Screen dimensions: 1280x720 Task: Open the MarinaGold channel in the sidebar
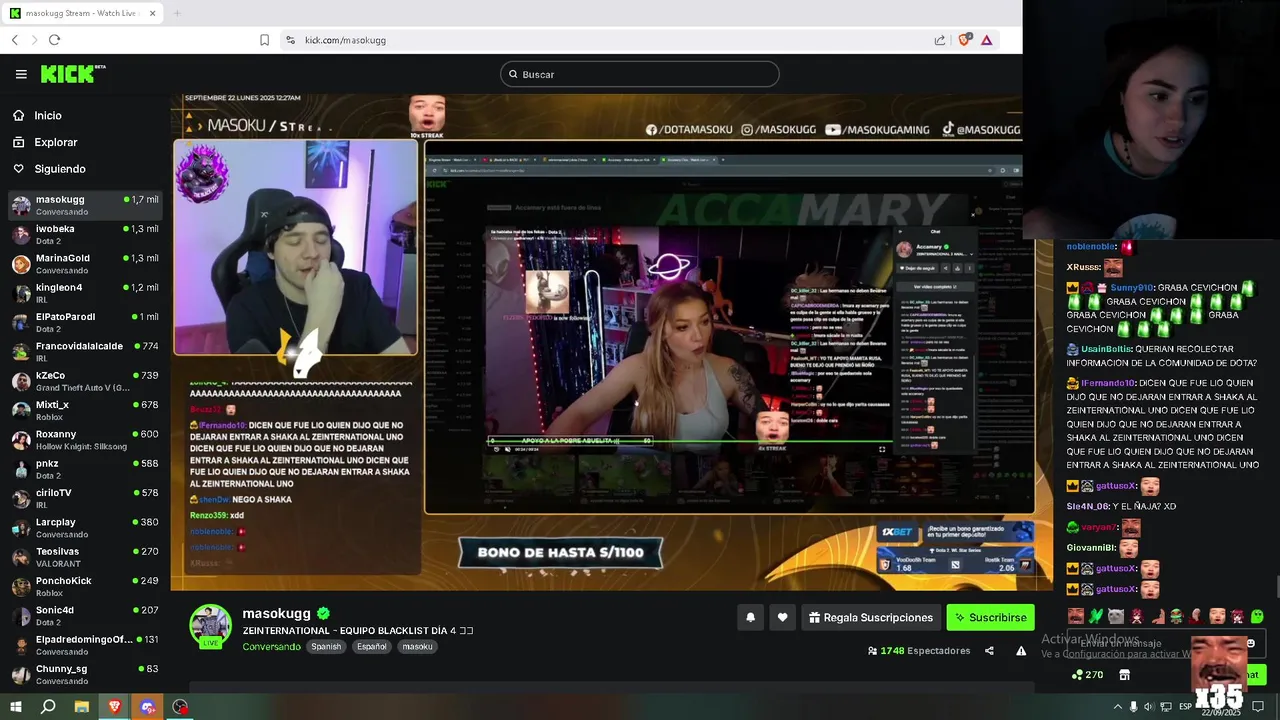tap(85, 264)
